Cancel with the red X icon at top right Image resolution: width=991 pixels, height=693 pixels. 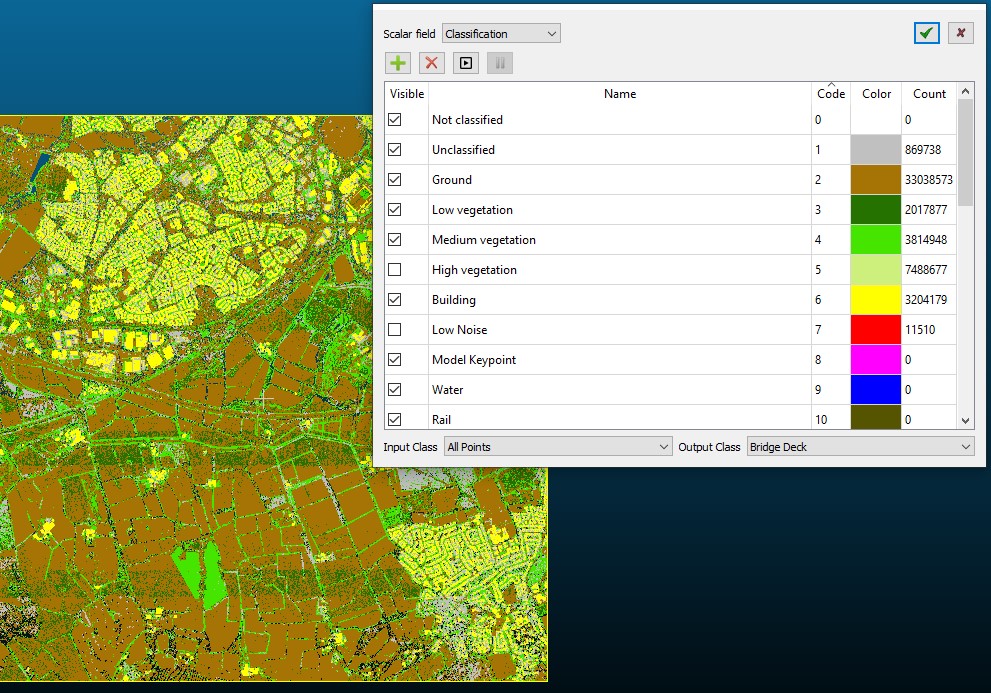(x=960, y=33)
